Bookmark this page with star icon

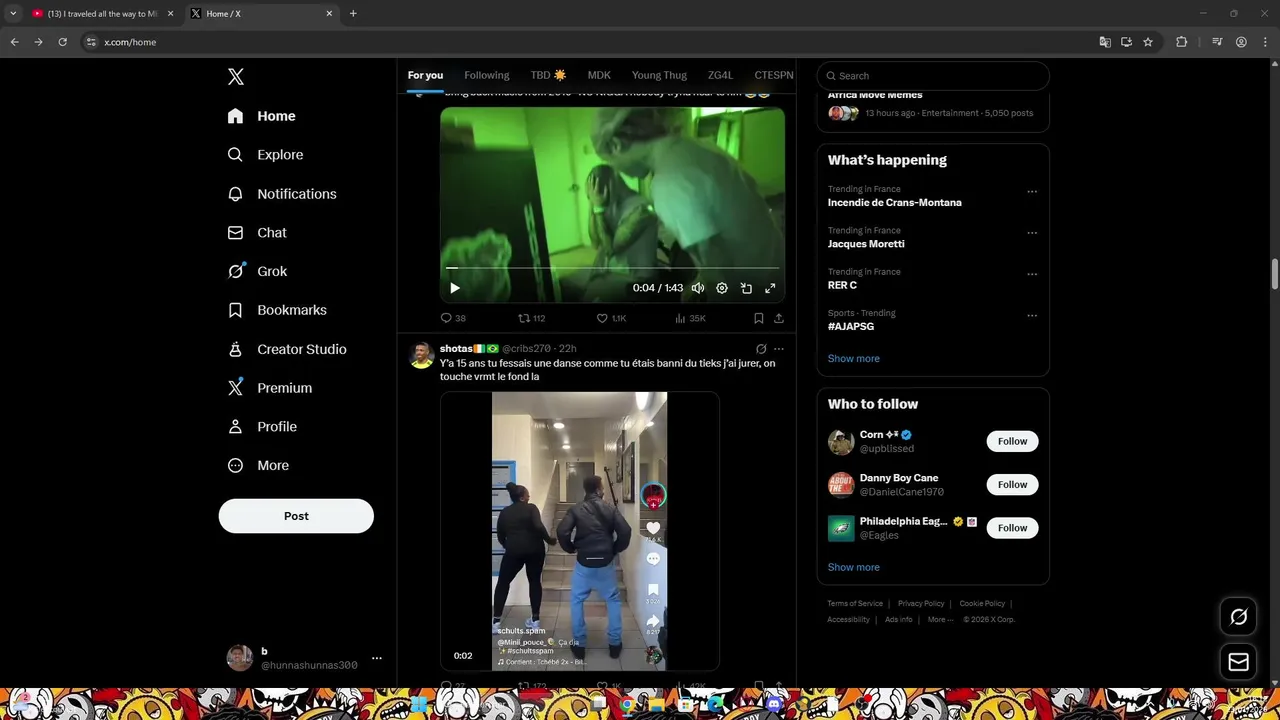click(x=1148, y=42)
